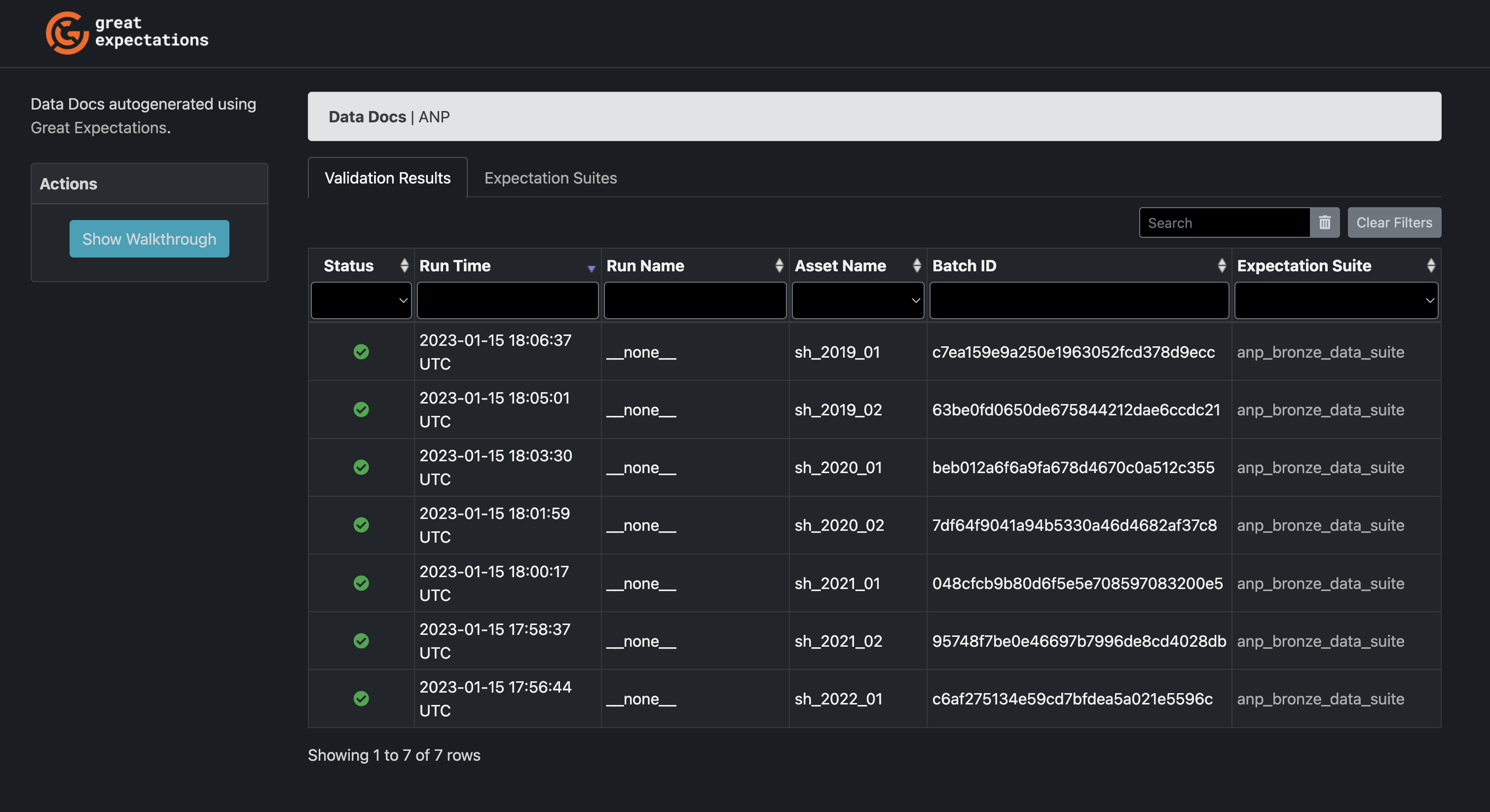The image size is (1490, 812).
Task: Open anp_bronze_data_suite link for sh_2021_02
Action: [x=1320, y=641]
